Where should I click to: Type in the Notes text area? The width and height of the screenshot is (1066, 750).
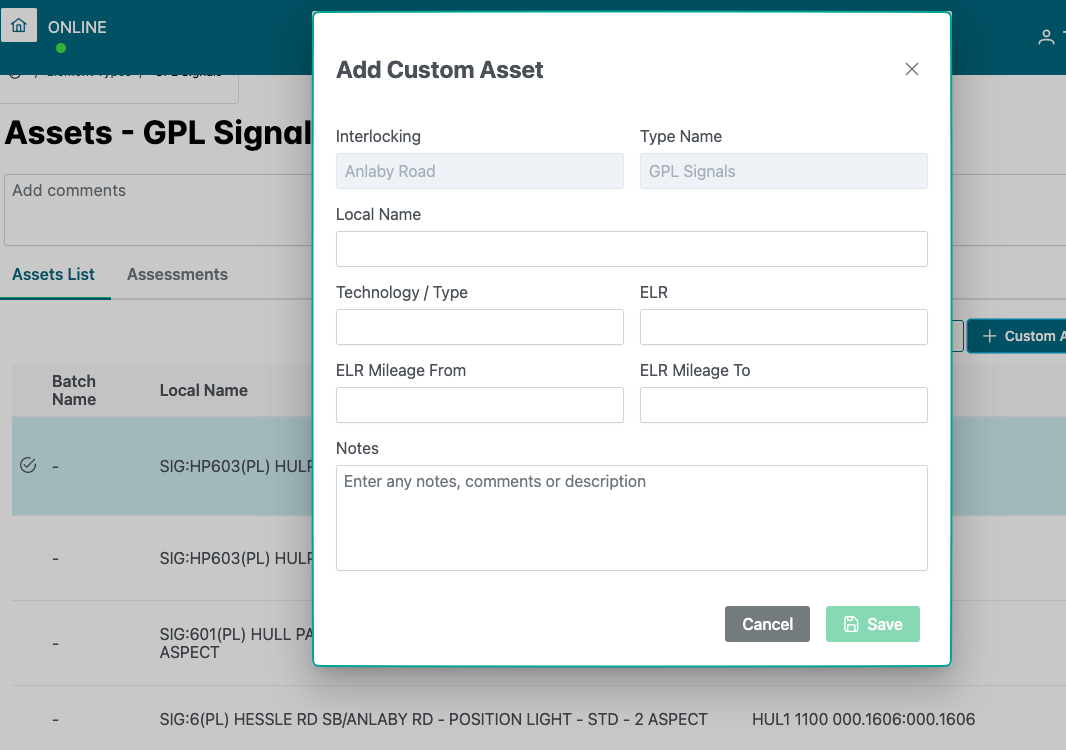(631, 517)
